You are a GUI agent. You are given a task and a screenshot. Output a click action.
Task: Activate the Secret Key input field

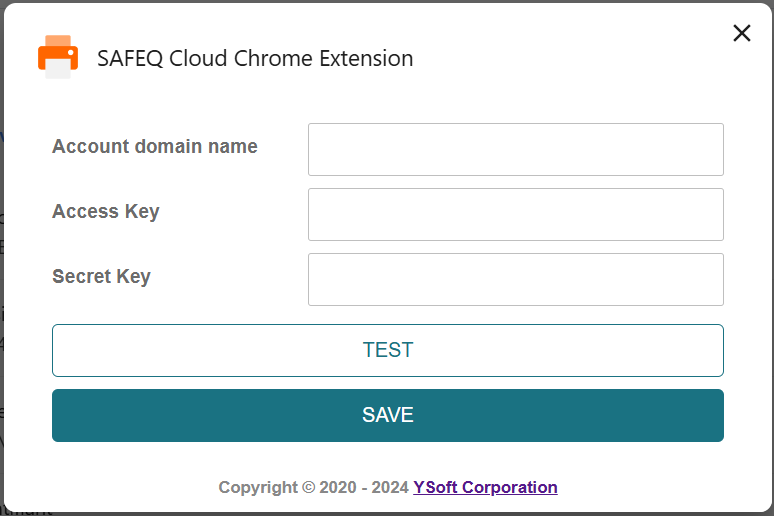click(516, 279)
